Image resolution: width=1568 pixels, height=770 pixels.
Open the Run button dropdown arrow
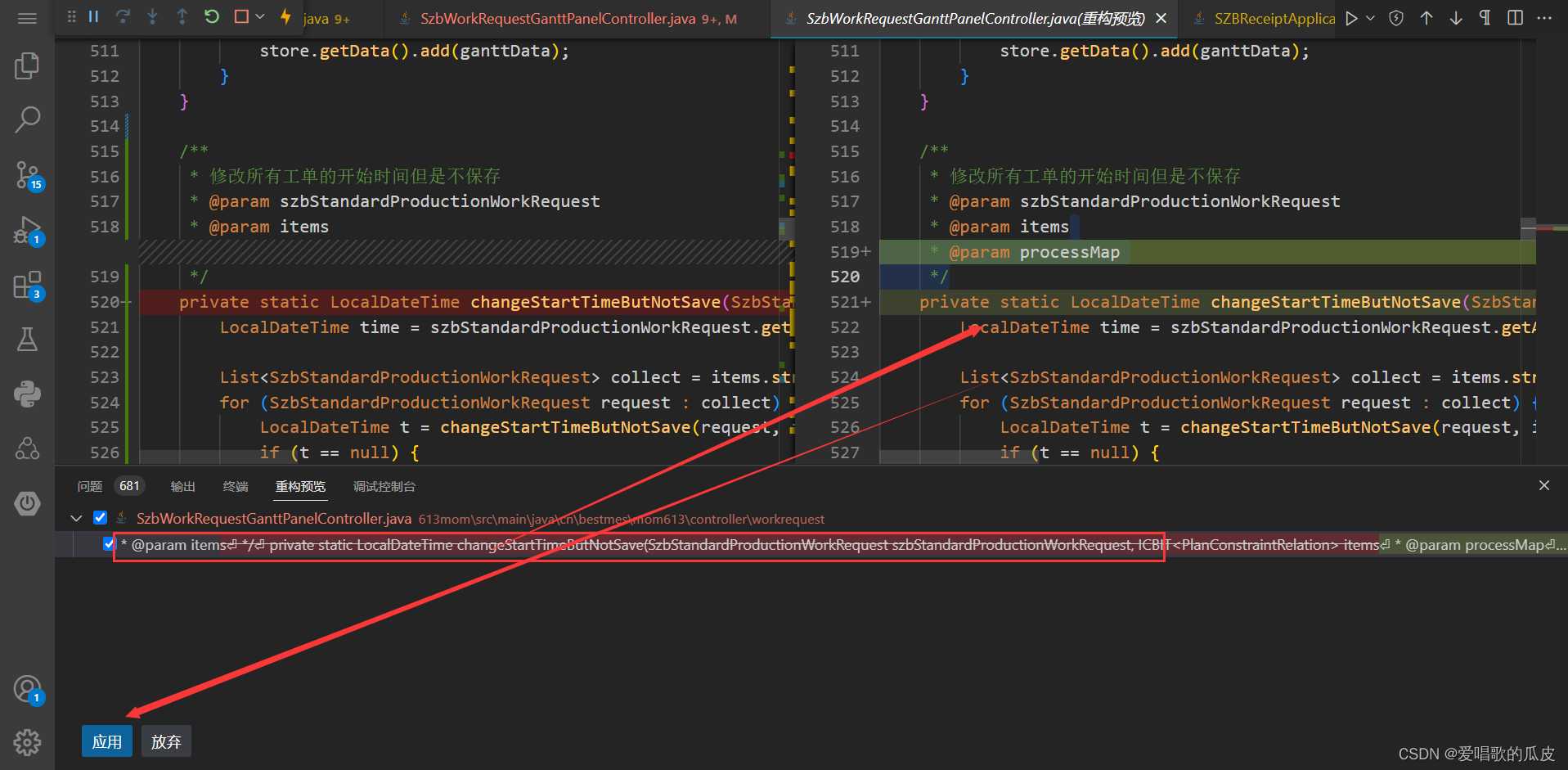[x=1371, y=18]
